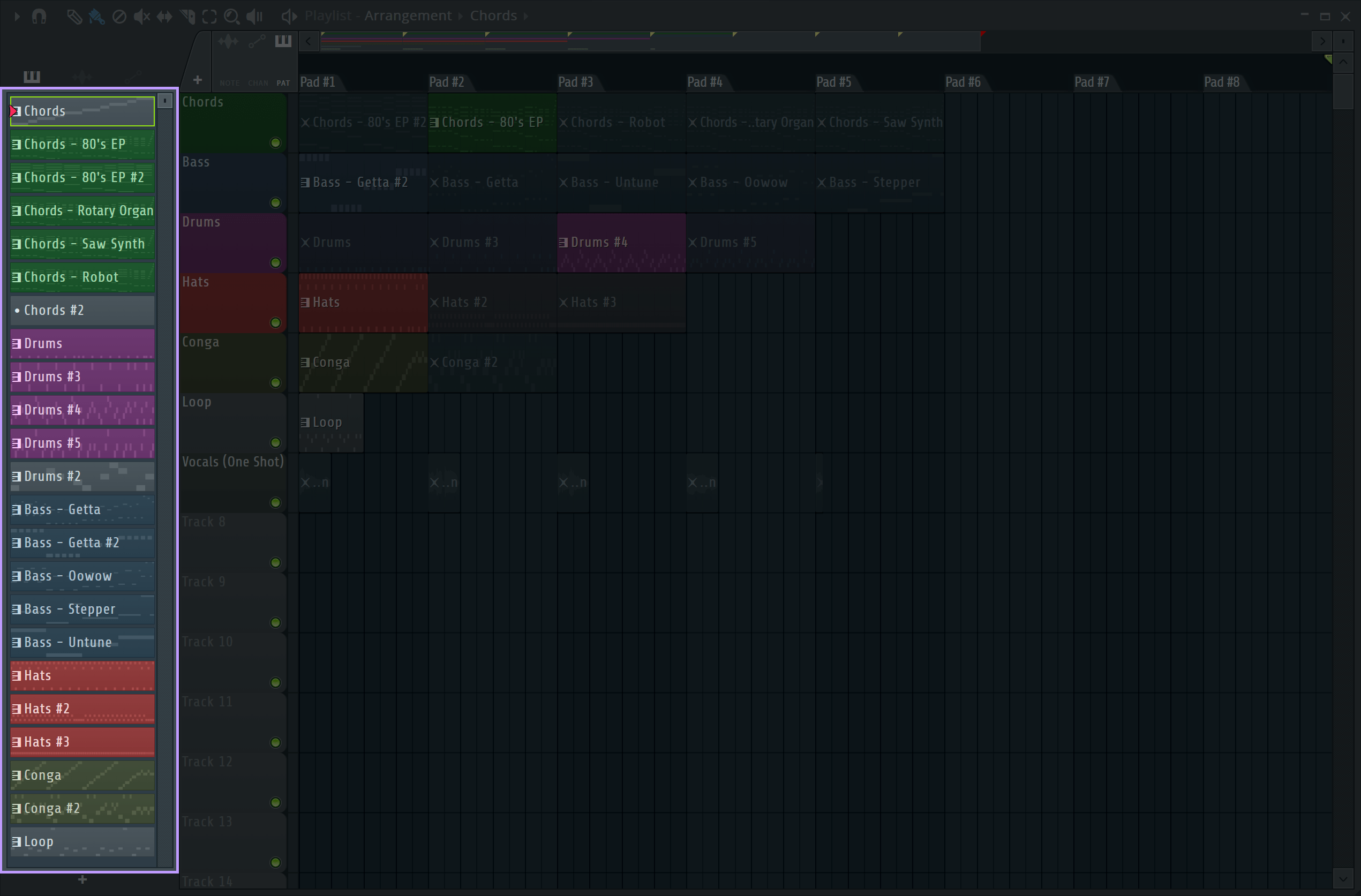Select the Paint brush tool

[x=96, y=17]
